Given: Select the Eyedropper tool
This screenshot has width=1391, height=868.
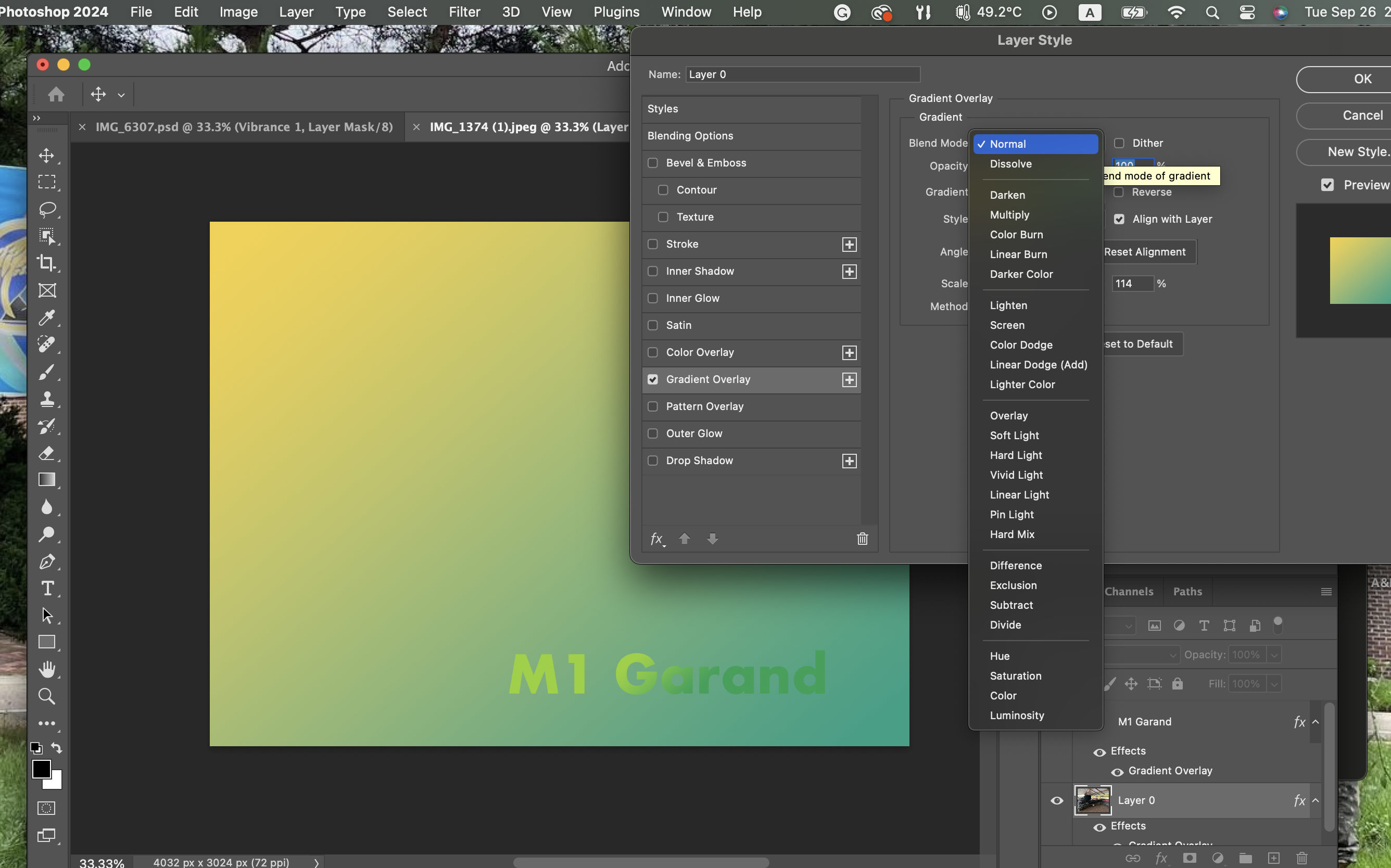Looking at the screenshot, I should (x=46, y=317).
